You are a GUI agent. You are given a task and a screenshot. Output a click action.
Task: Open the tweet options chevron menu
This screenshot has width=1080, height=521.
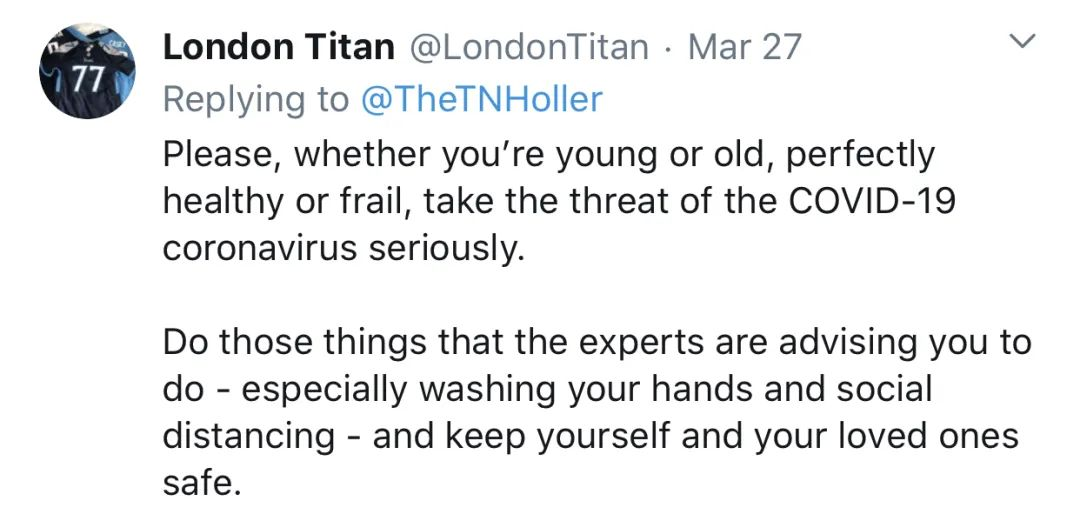(x=1021, y=43)
